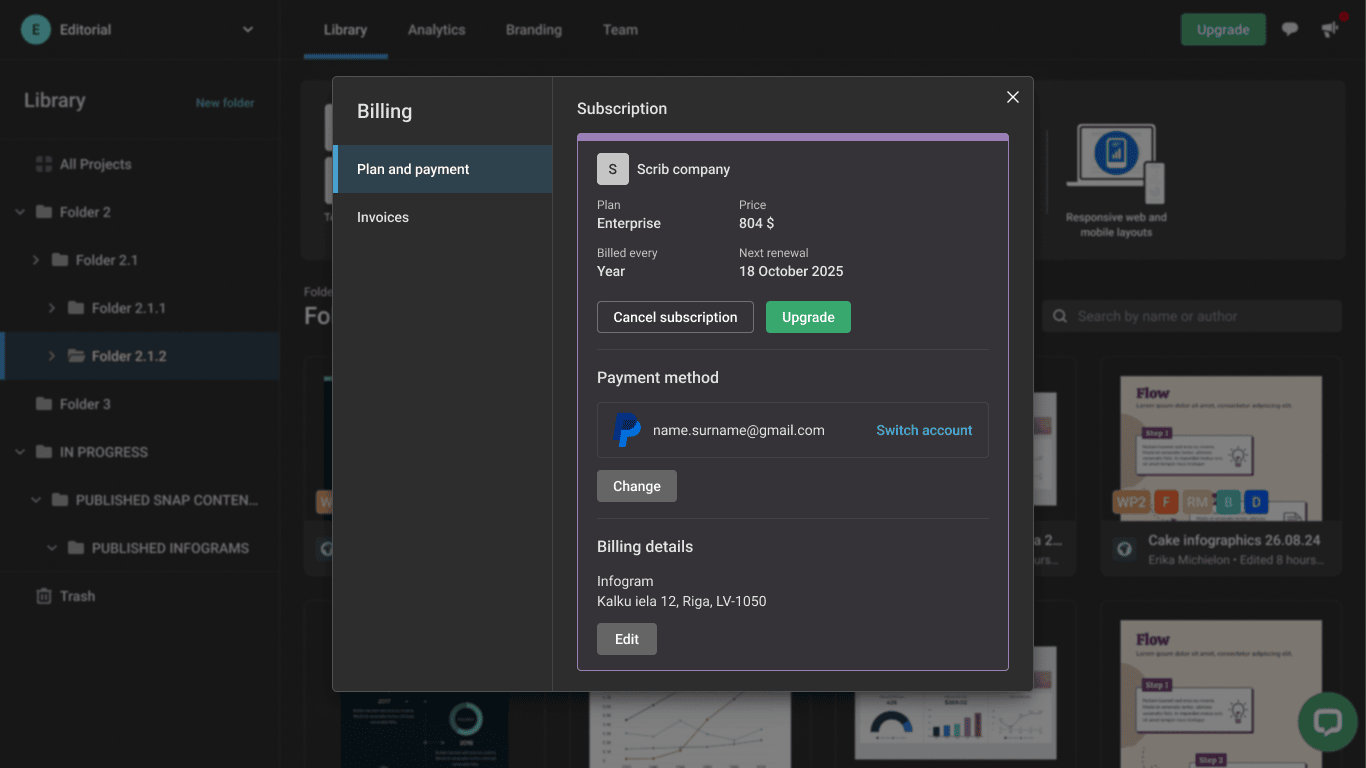1366x768 pixels.
Task: Open the Branding tab
Action: tap(534, 30)
